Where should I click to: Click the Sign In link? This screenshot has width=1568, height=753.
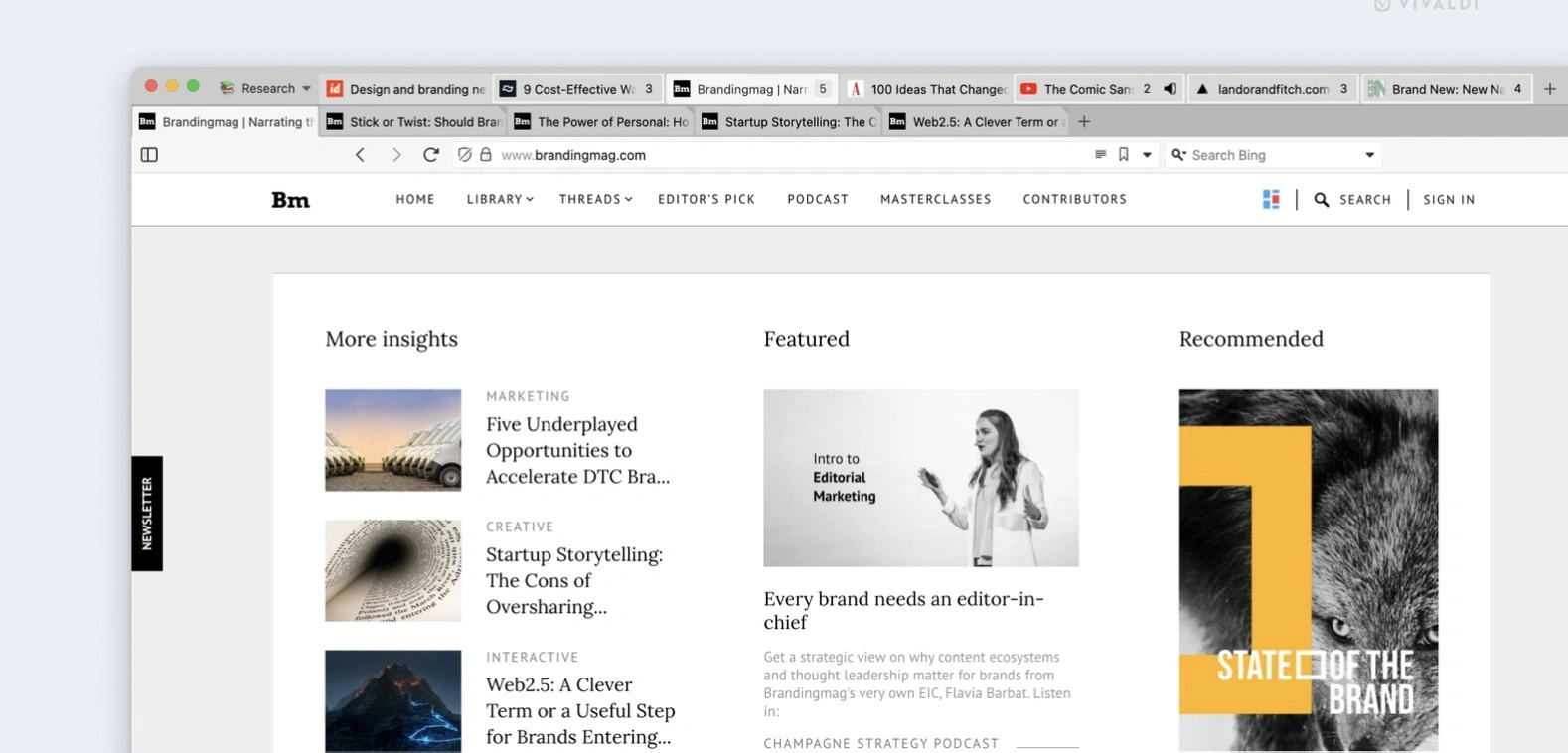(x=1448, y=200)
